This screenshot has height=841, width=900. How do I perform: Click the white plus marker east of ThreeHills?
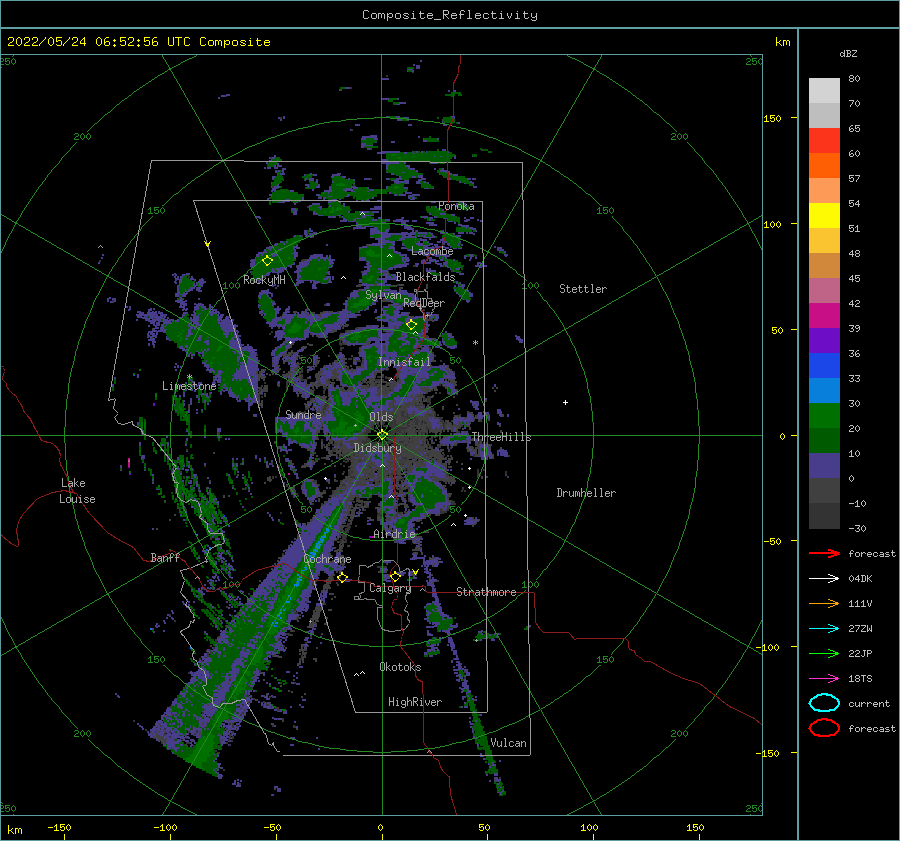coord(565,402)
